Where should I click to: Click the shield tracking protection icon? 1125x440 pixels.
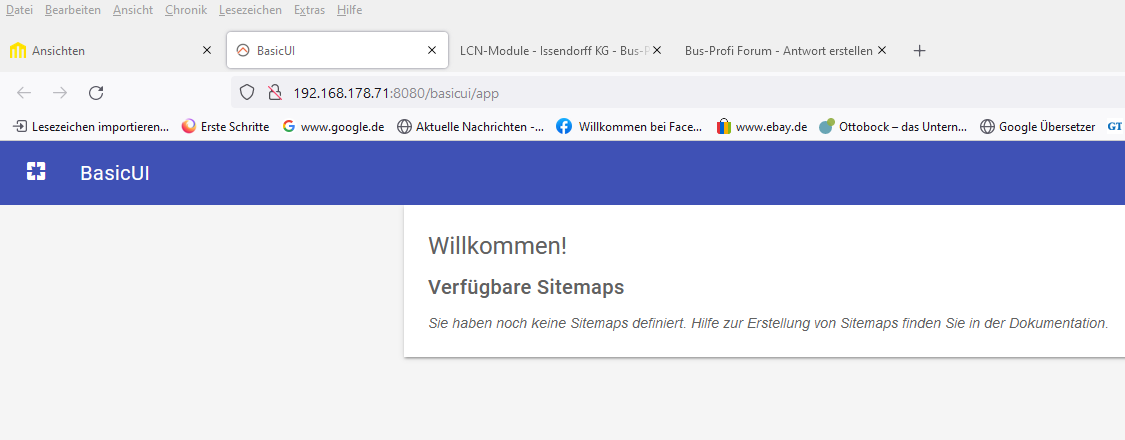pyautogui.click(x=247, y=93)
